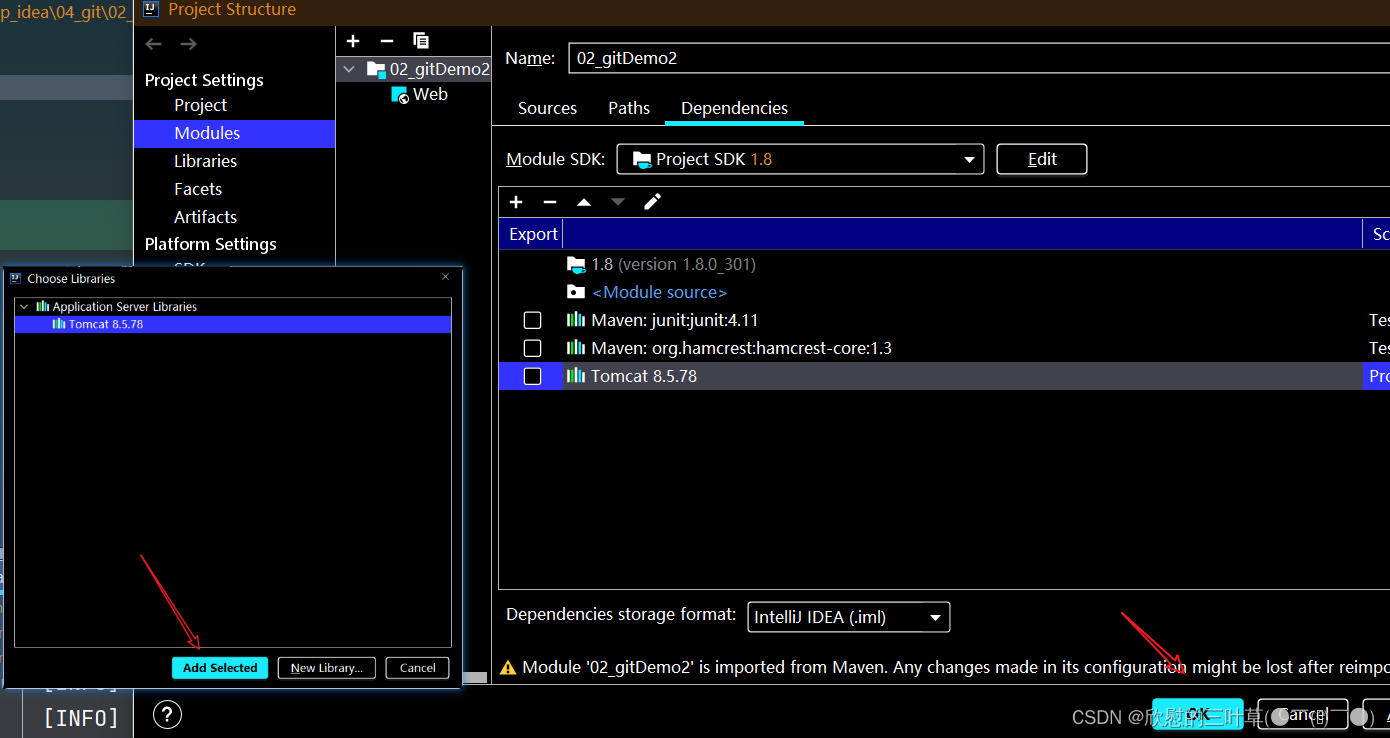The height and width of the screenshot is (738, 1390).
Task: Switch to the Sources tab
Action: (547, 108)
